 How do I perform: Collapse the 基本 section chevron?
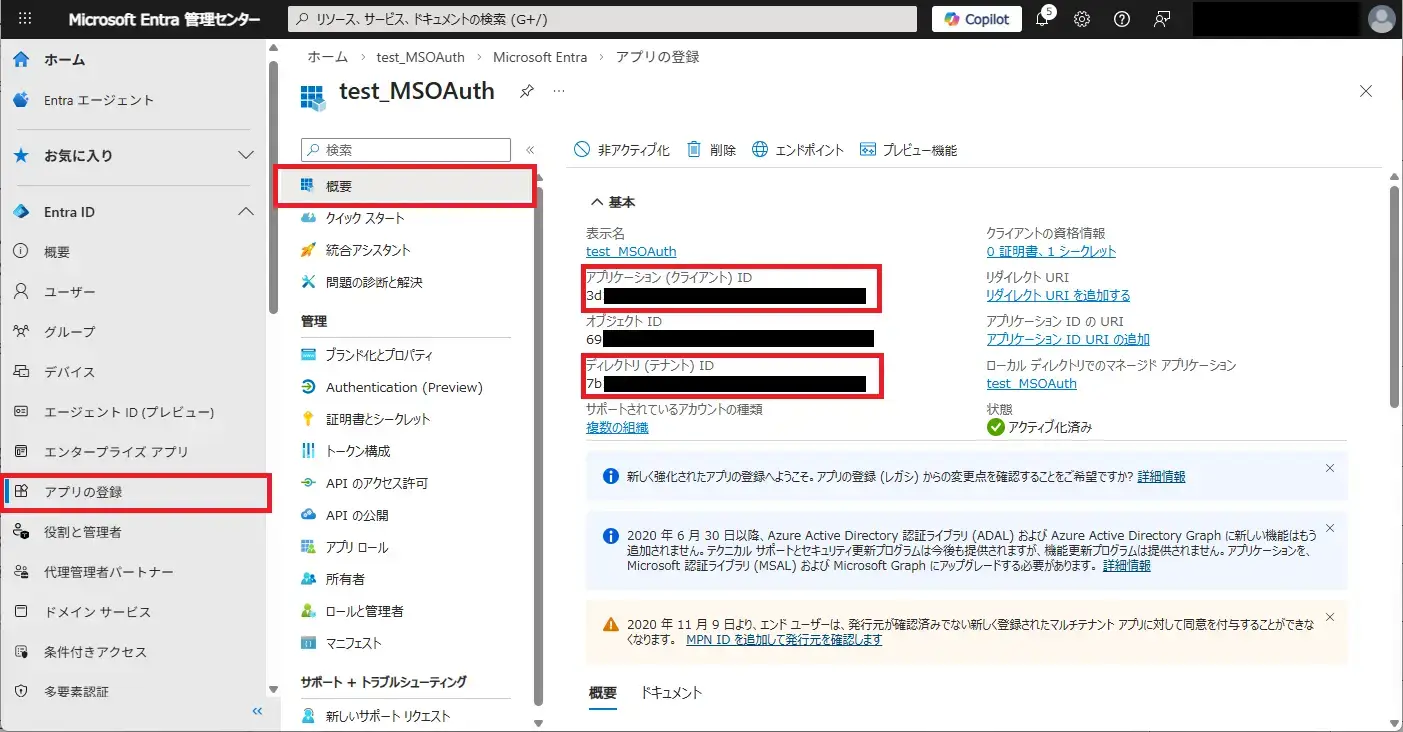click(x=597, y=202)
